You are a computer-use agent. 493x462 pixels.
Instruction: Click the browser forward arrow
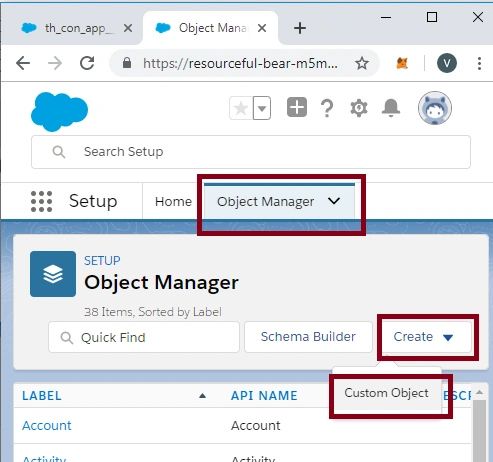click(x=55, y=63)
